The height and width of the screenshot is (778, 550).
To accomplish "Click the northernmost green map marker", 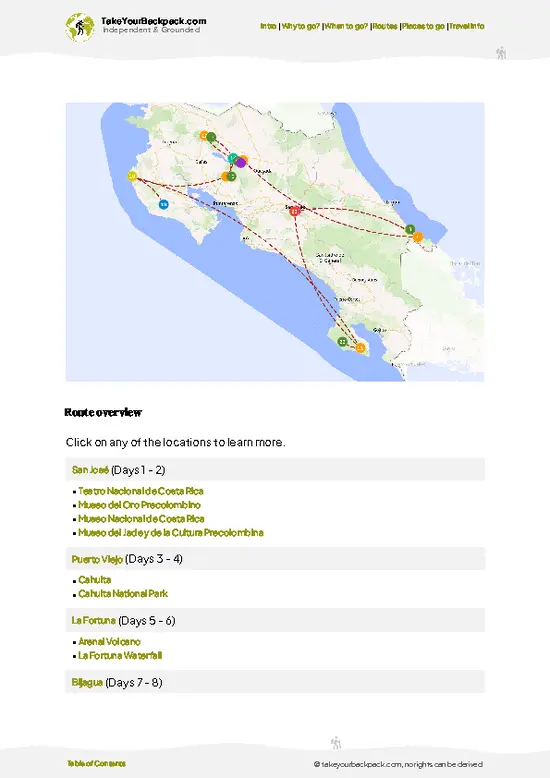I will pyautogui.click(x=211, y=137).
